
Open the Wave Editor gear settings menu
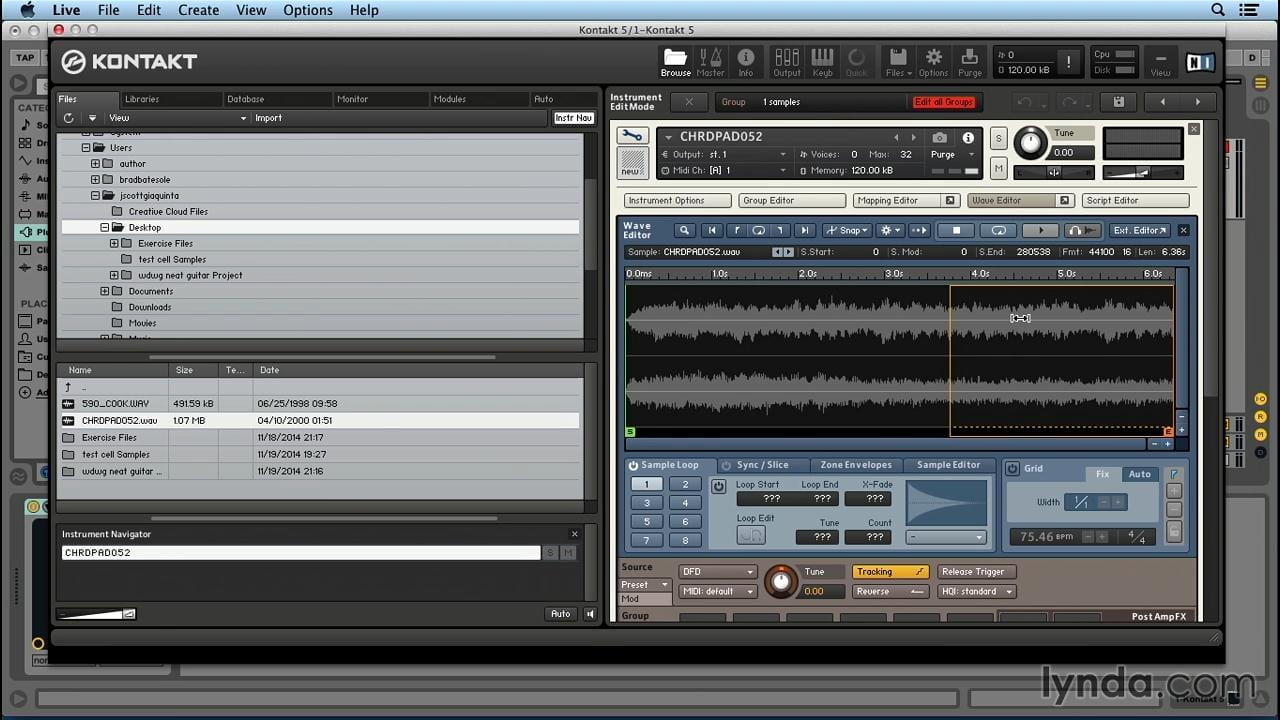click(889, 230)
